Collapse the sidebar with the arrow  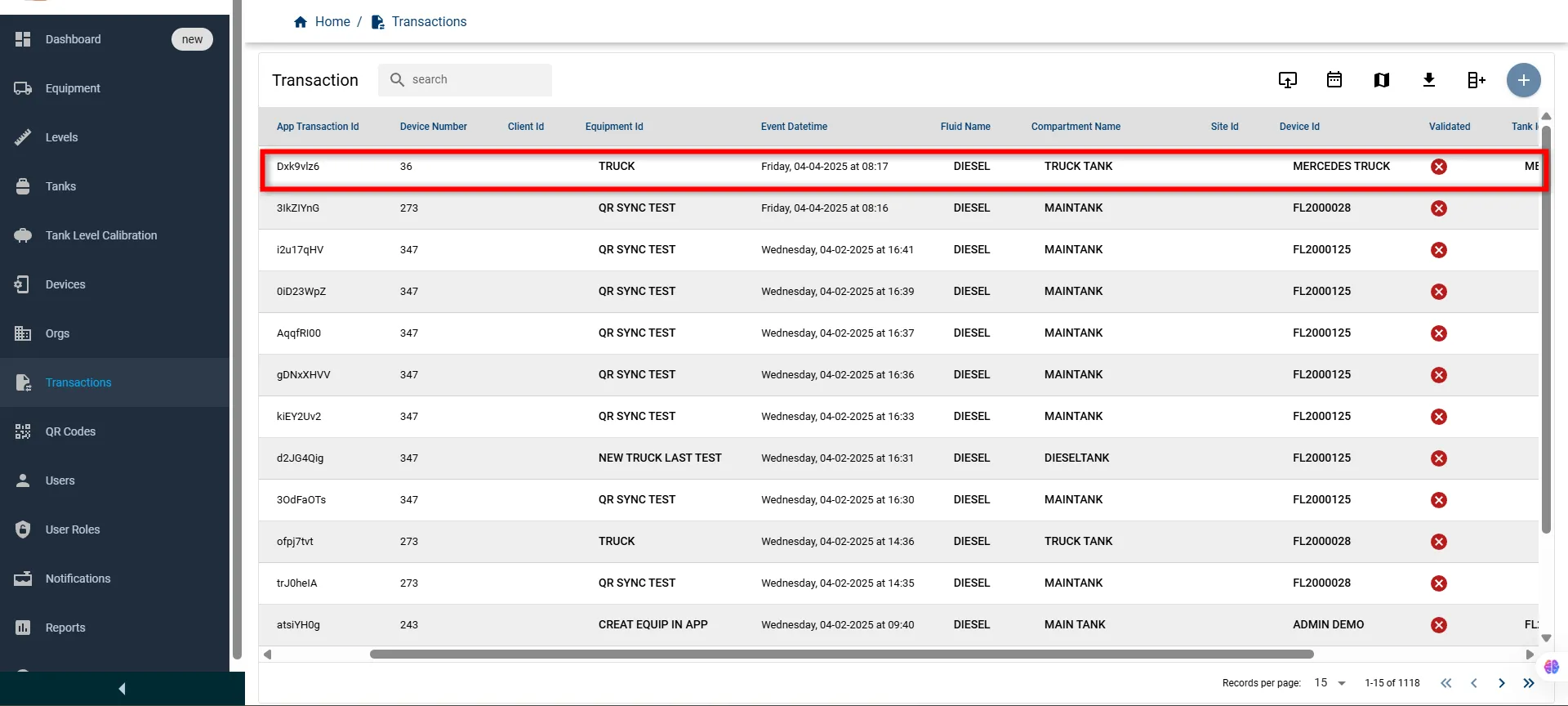[x=122, y=689]
